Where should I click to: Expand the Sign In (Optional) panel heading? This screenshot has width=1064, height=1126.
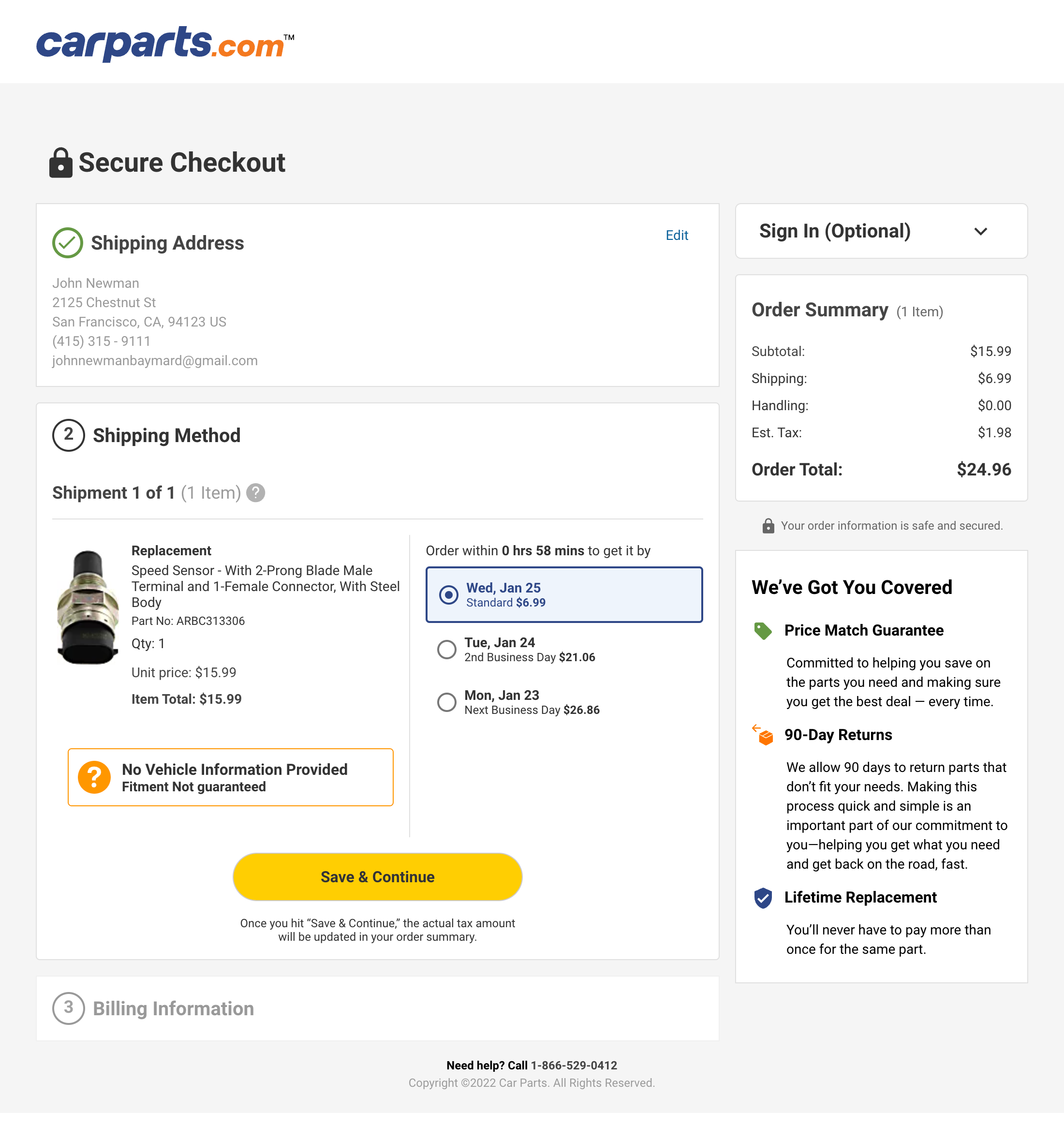click(x=834, y=232)
